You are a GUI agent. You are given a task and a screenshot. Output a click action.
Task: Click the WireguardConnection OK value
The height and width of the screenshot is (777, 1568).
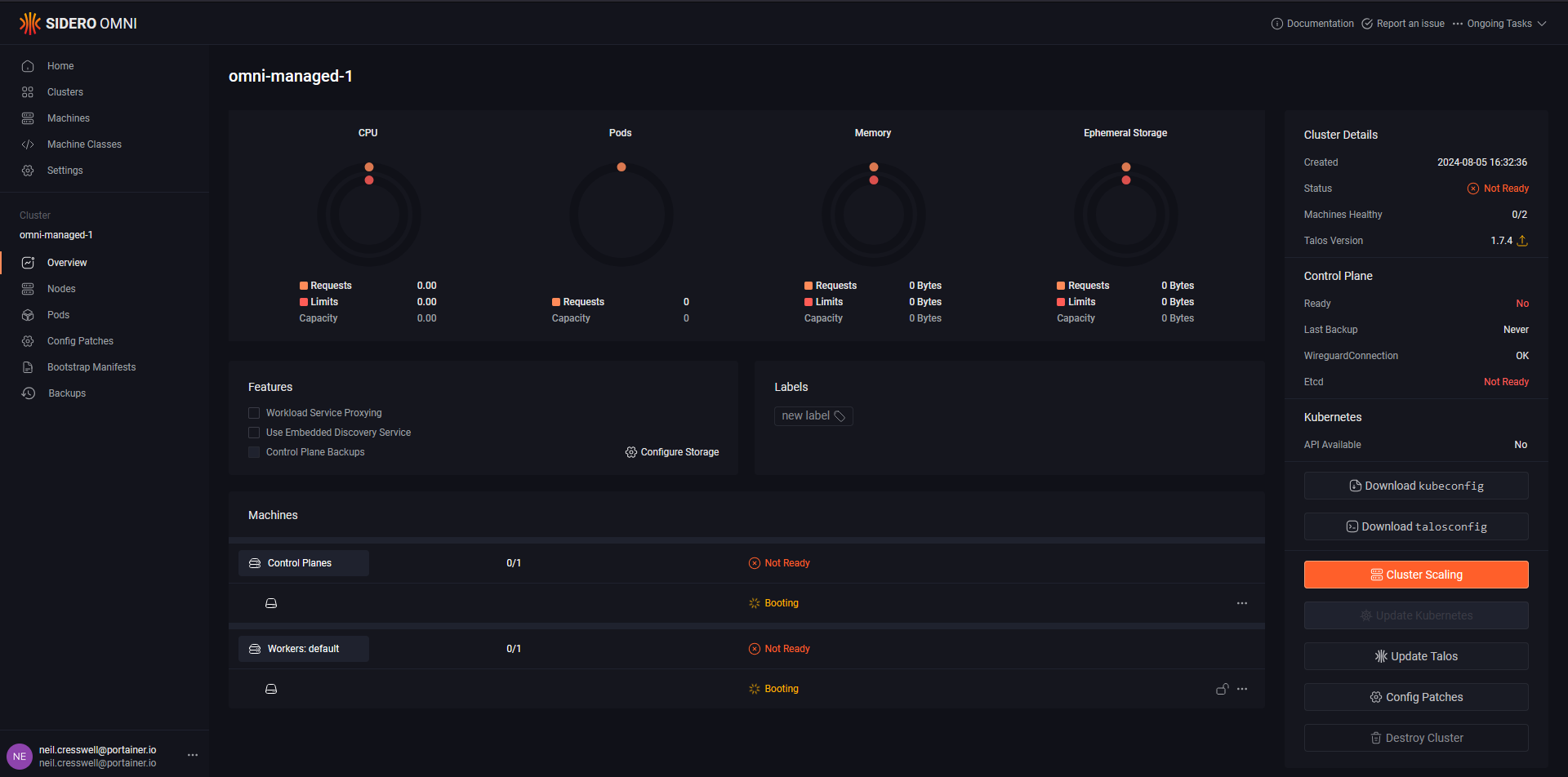click(1522, 356)
